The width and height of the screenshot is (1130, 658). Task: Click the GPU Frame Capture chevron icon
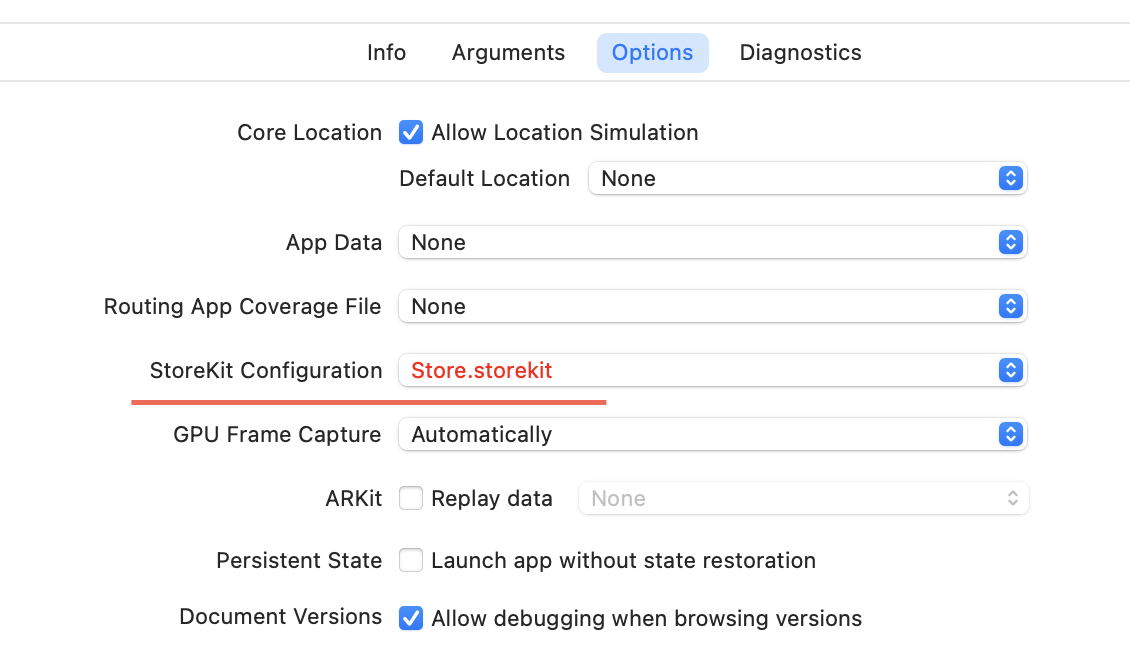pyautogui.click(x=1011, y=435)
